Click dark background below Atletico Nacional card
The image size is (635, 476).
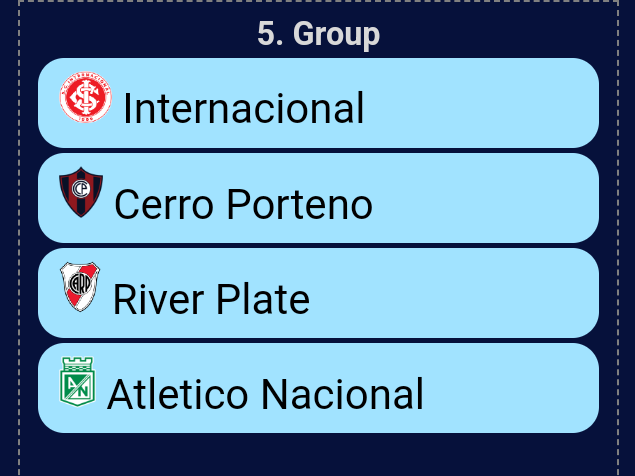318,455
